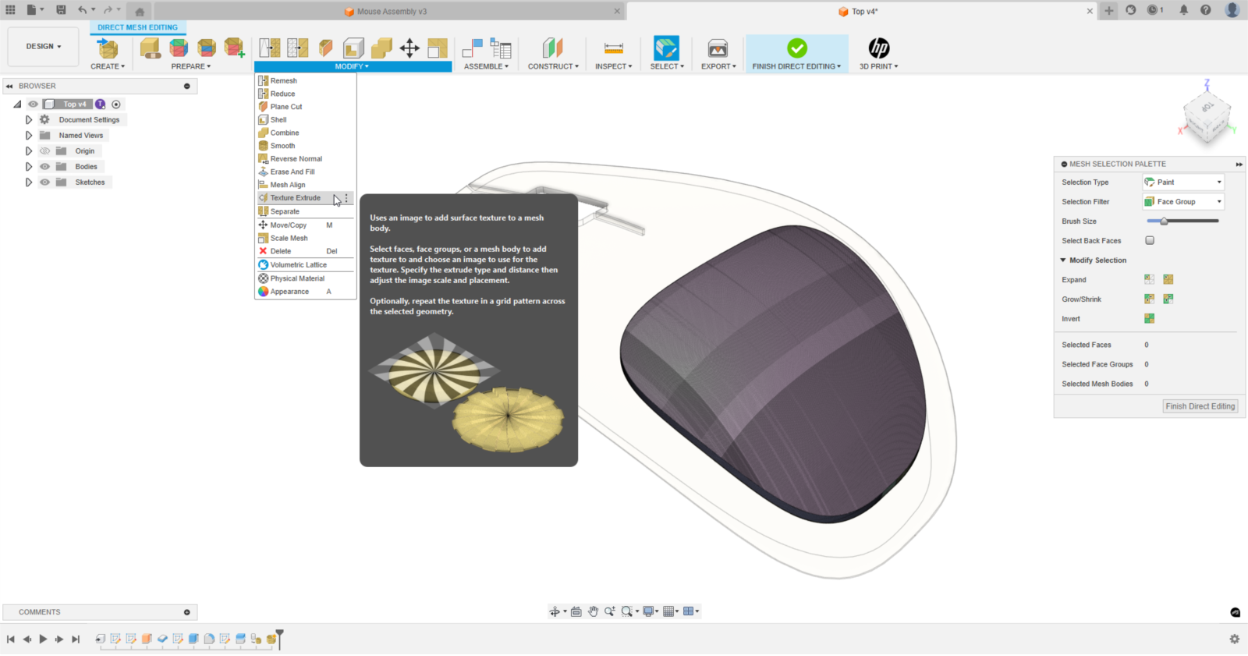Open the job status clock icon
Viewport: 1248px width, 656px height.
(x=1154, y=10)
